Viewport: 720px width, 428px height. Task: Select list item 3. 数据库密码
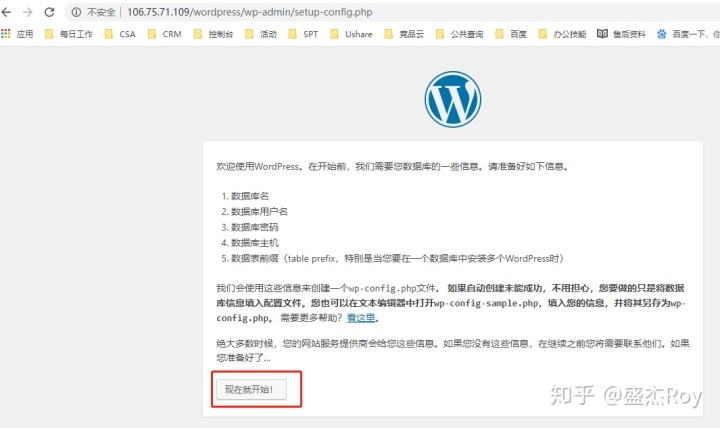point(250,227)
